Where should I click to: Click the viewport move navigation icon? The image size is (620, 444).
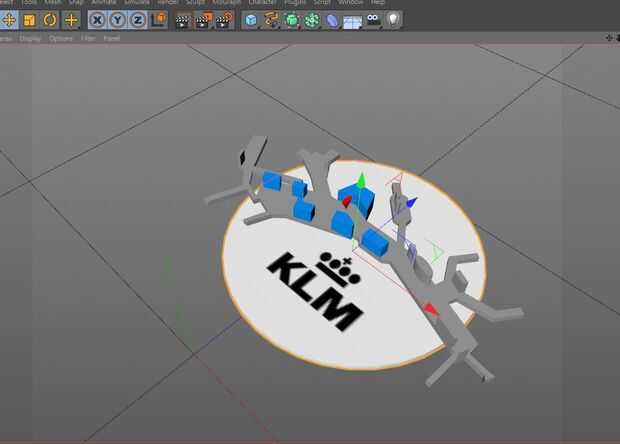click(x=609, y=38)
